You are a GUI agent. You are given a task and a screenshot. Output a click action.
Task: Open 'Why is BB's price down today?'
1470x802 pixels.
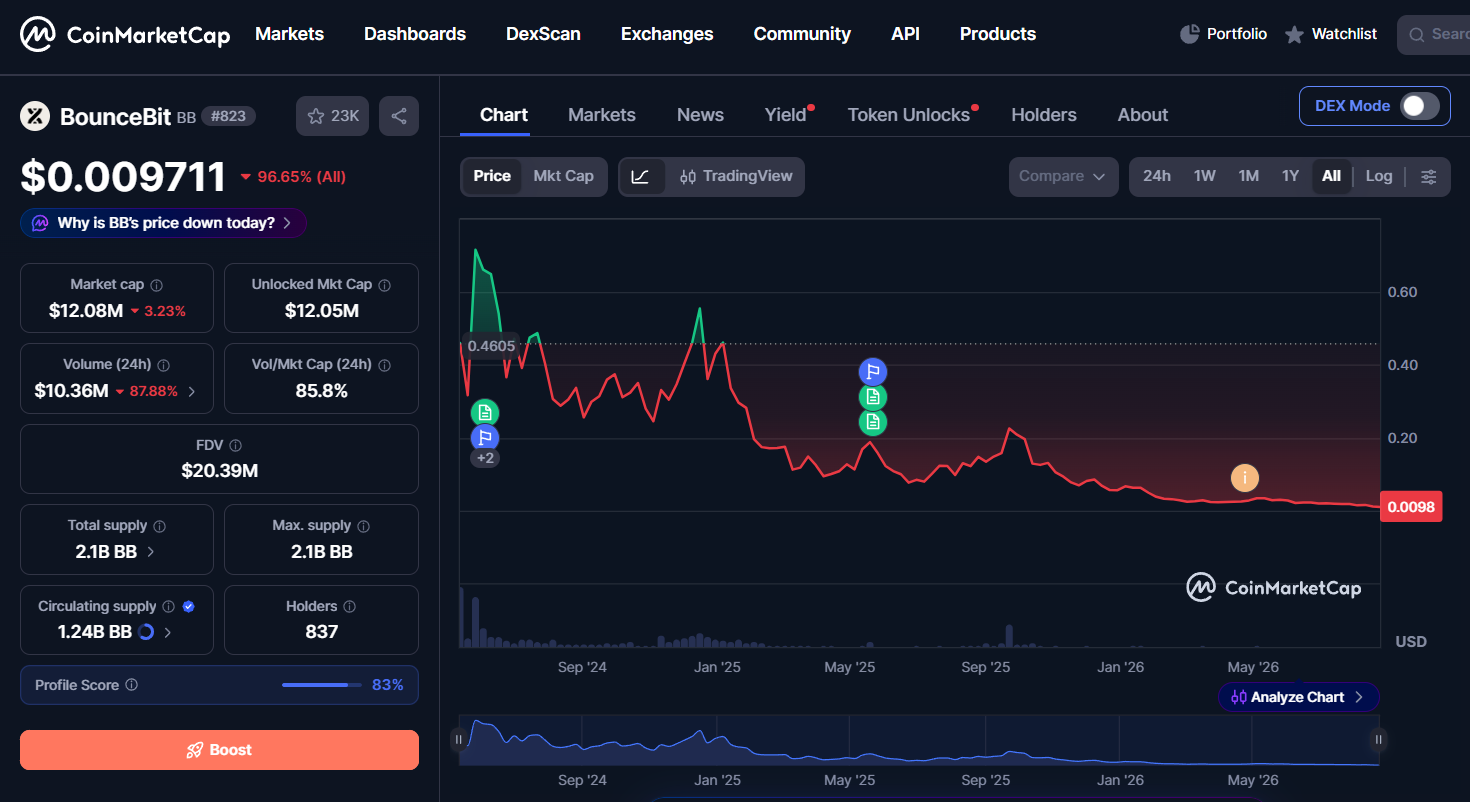pos(164,223)
